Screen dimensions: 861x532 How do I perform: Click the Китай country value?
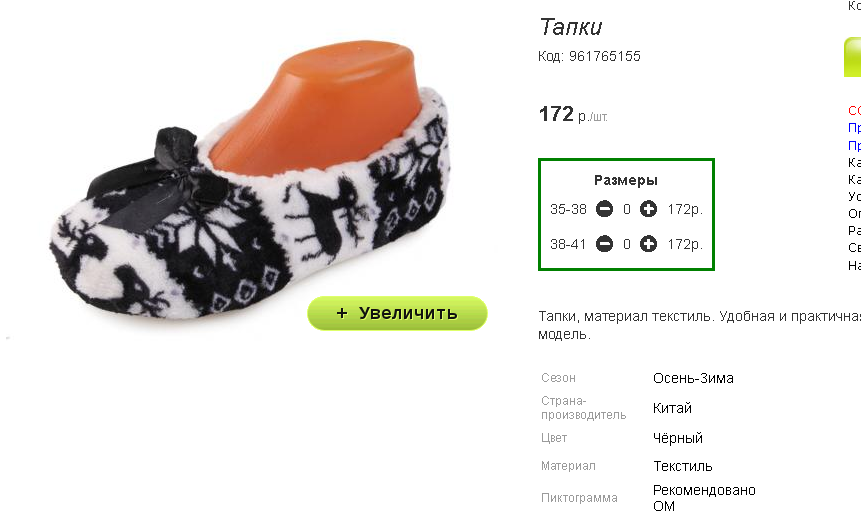(x=672, y=408)
